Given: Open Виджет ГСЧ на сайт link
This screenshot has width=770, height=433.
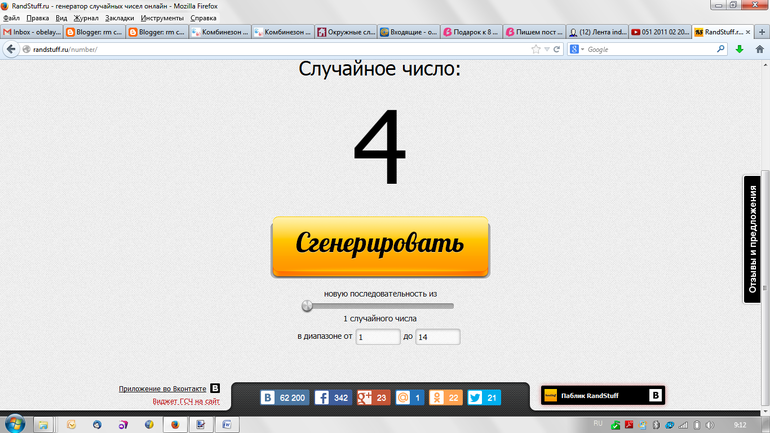Looking at the screenshot, I should (186, 401).
